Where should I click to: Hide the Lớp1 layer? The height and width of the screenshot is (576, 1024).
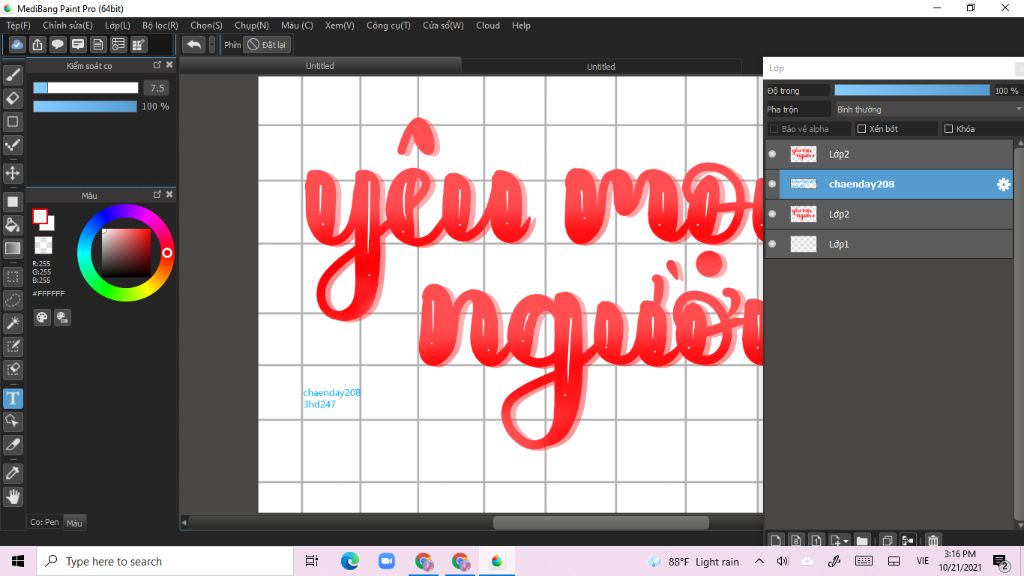772,244
